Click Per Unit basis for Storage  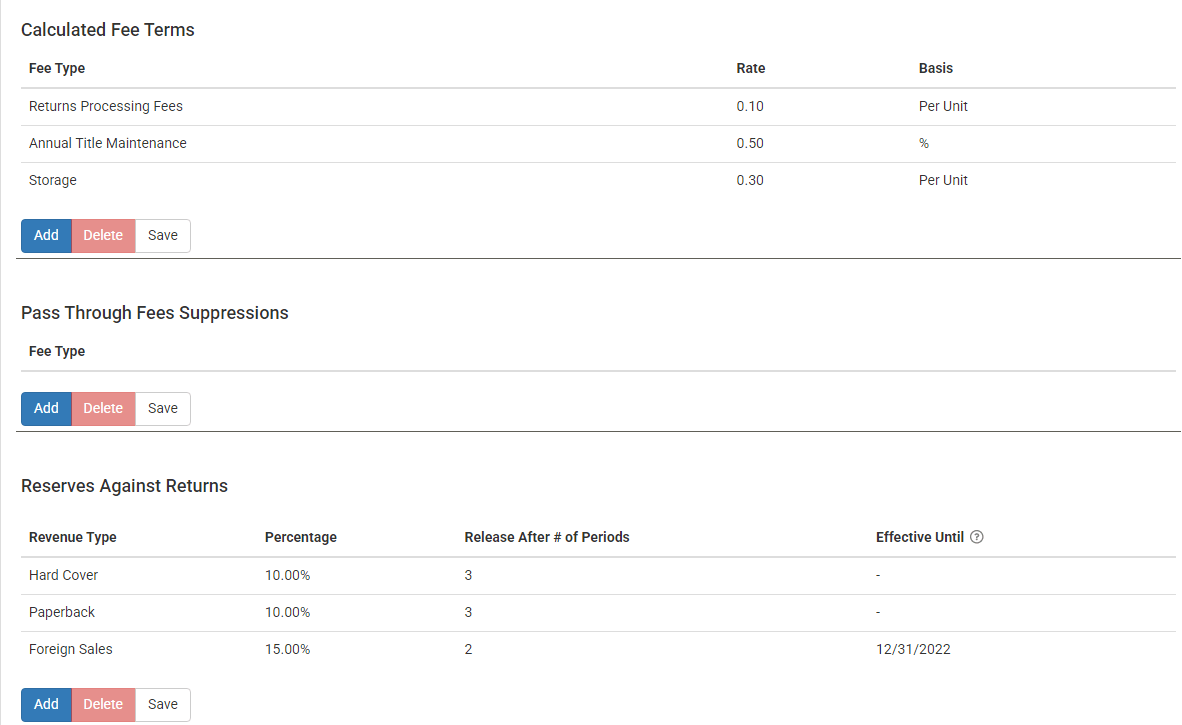coord(943,181)
